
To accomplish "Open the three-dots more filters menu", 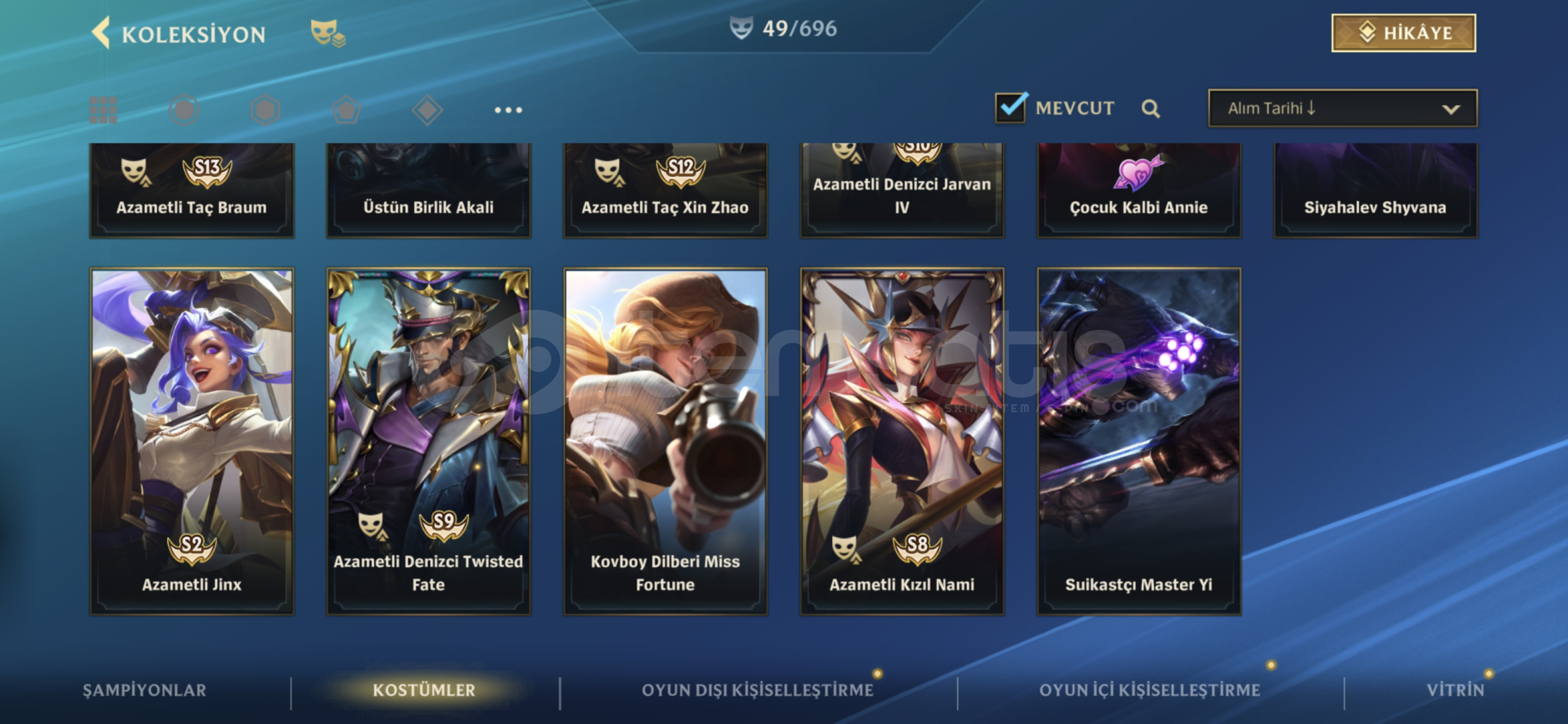I will pos(509,110).
